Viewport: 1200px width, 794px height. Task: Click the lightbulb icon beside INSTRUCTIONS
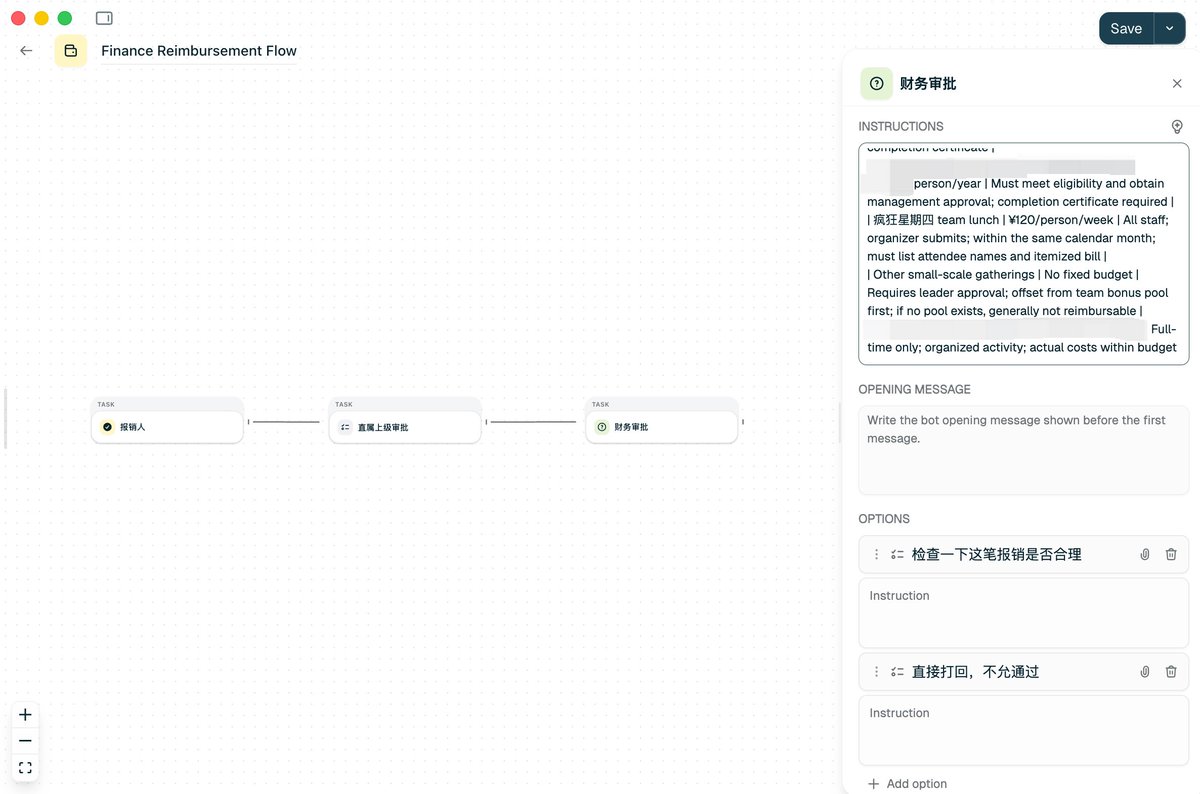point(1177,127)
